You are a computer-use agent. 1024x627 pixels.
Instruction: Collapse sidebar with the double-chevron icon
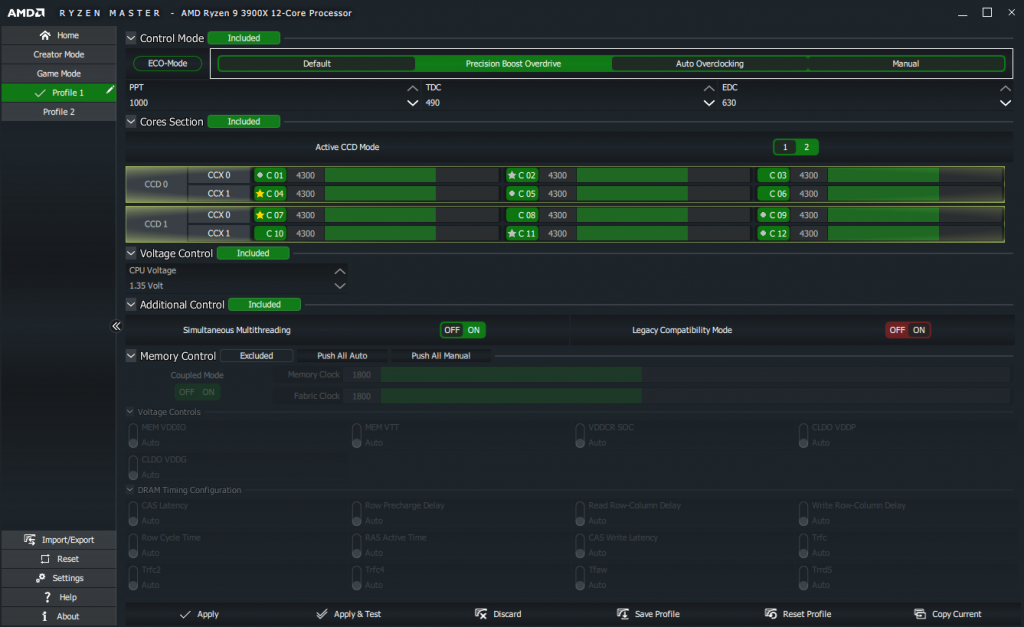(x=116, y=326)
